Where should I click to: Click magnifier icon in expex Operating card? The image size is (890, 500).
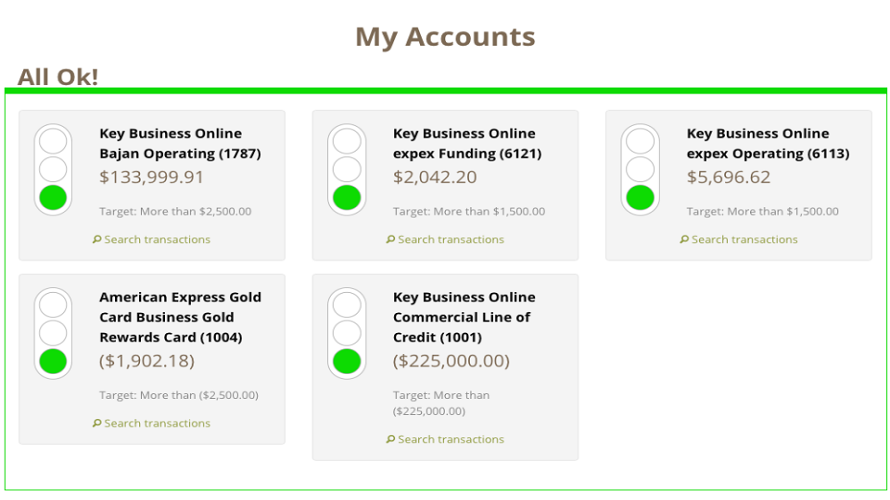point(684,240)
